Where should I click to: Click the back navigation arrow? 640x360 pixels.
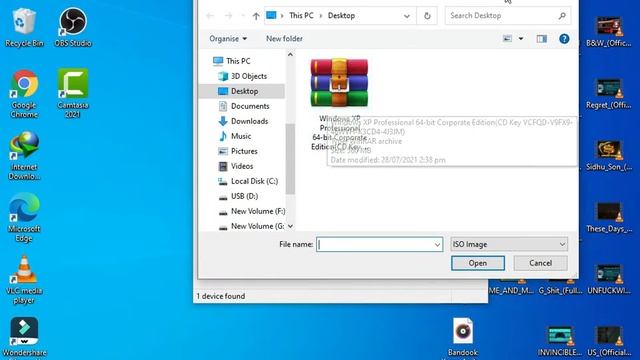[210, 16]
